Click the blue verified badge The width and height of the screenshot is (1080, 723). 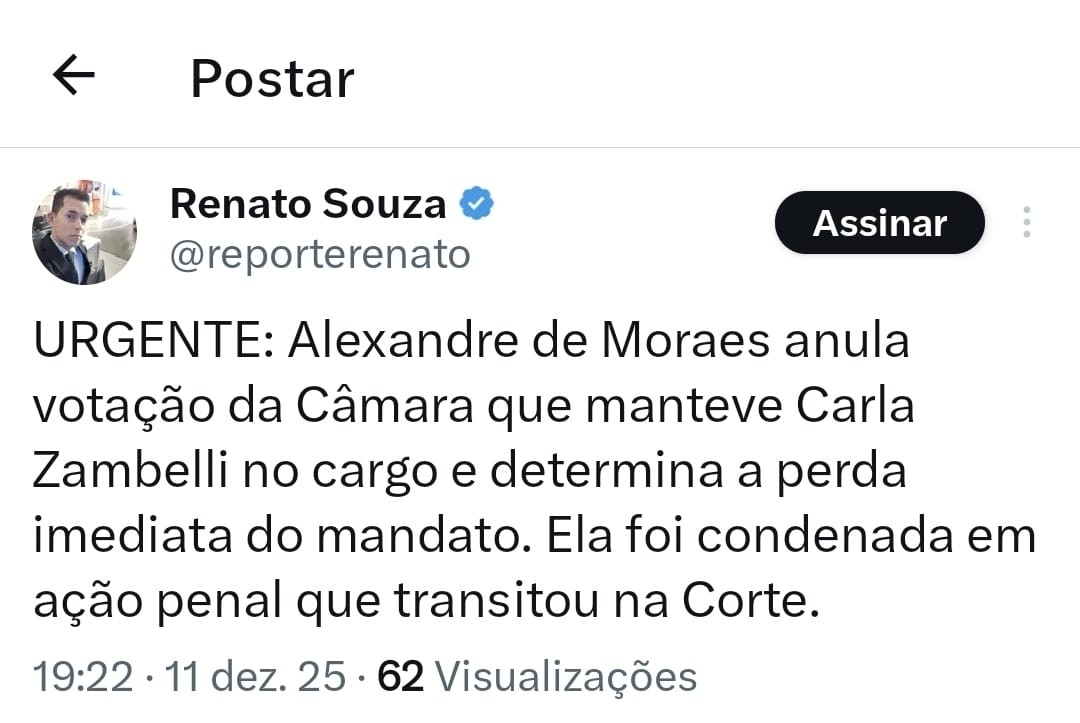(476, 204)
